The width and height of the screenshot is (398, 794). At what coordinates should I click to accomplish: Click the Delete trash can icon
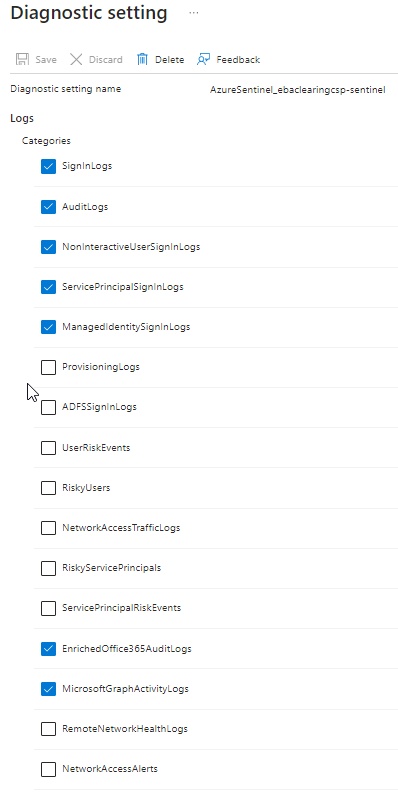(142, 59)
